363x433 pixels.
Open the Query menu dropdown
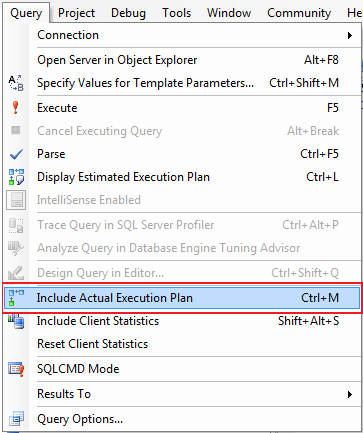click(x=26, y=13)
